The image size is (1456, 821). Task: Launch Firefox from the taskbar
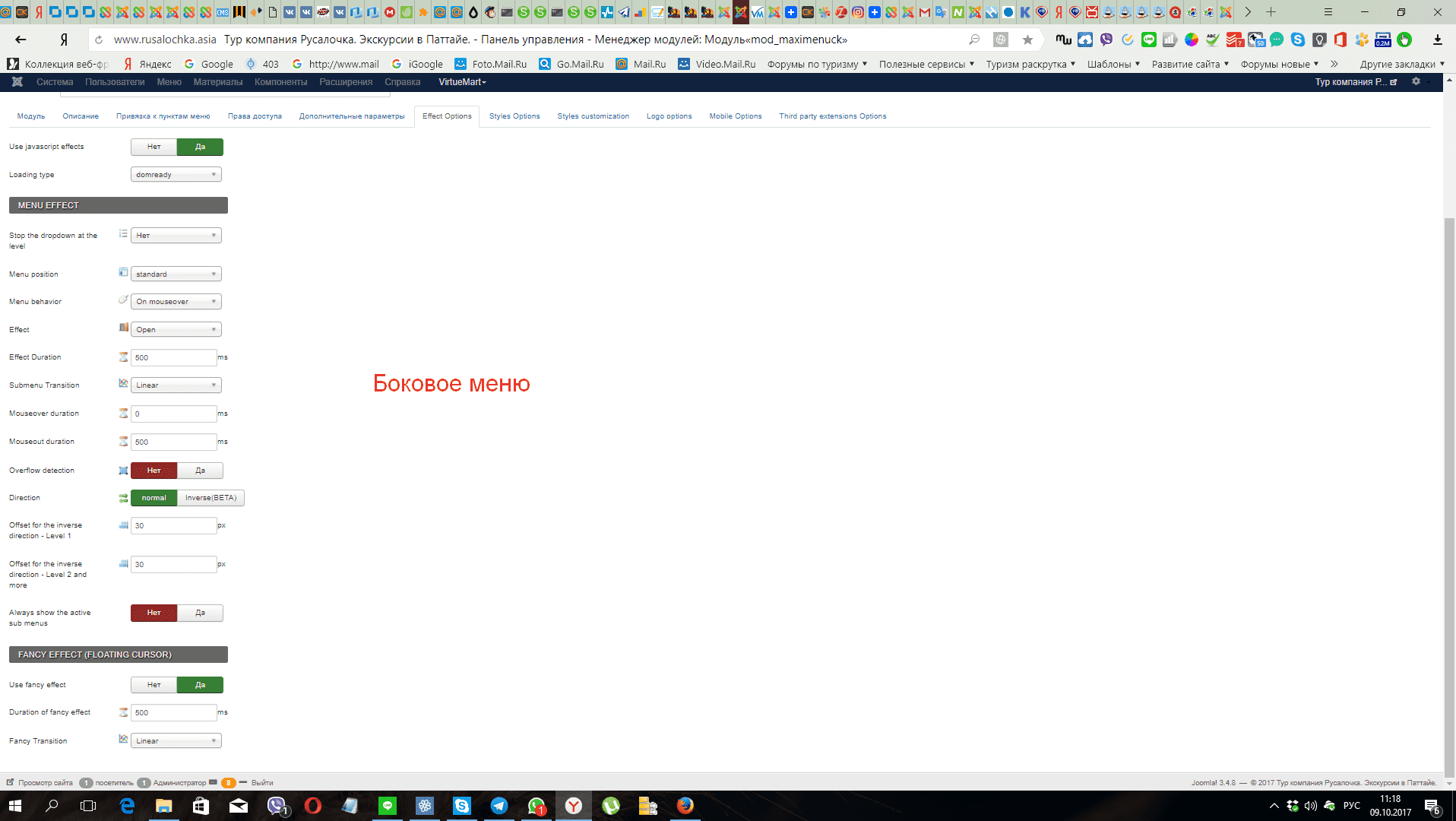click(685, 806)
